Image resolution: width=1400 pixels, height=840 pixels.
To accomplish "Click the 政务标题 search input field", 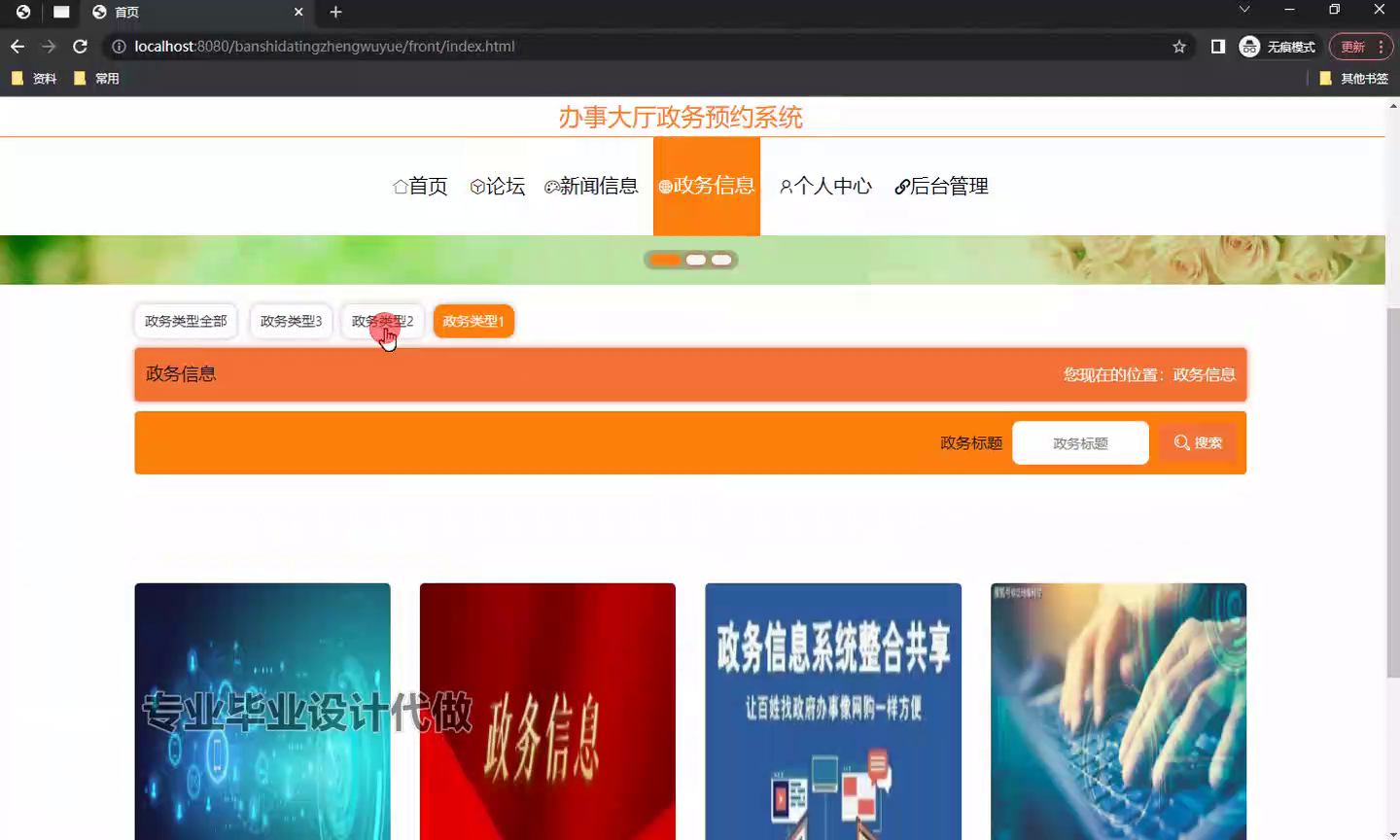I will click(1080, 443).
